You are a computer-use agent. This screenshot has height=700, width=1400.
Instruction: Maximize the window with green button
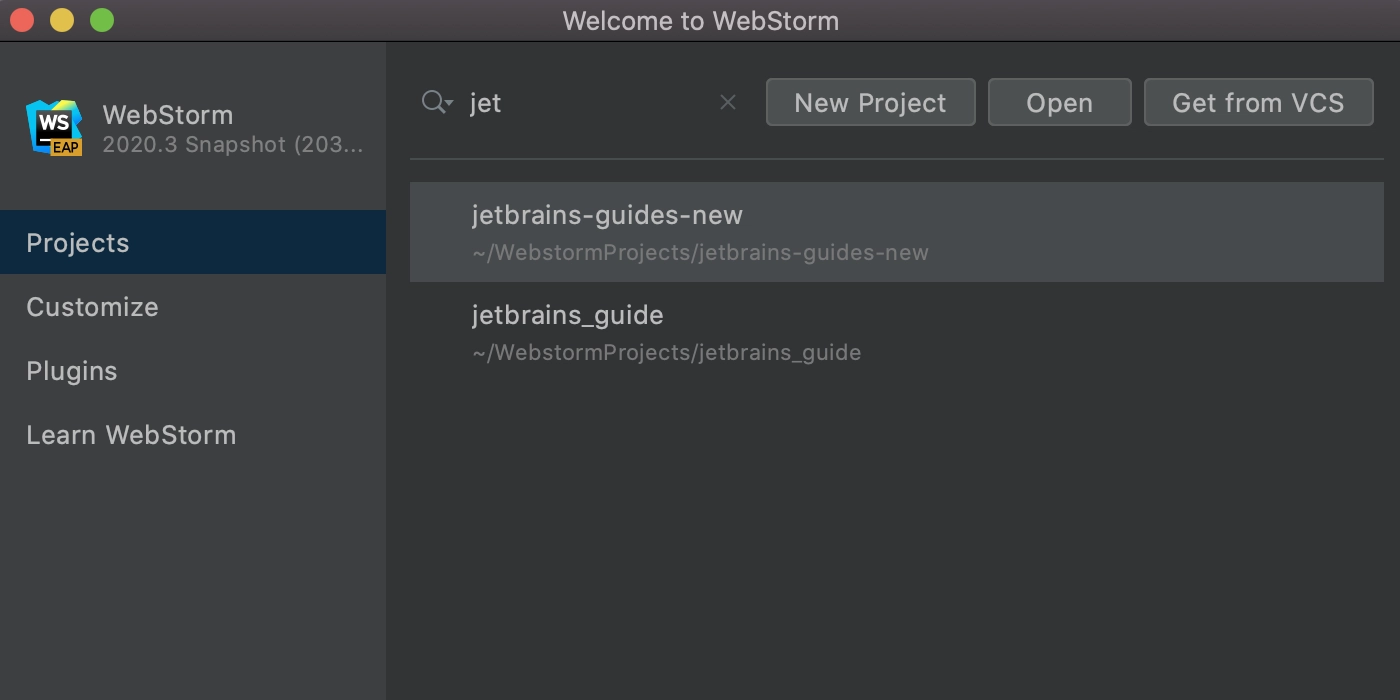click(x=102, y=20)
